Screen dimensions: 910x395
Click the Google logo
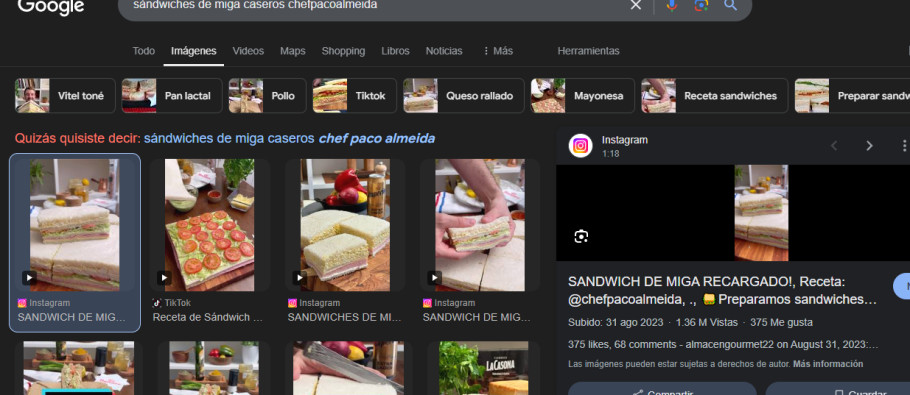tap(51, 6)
